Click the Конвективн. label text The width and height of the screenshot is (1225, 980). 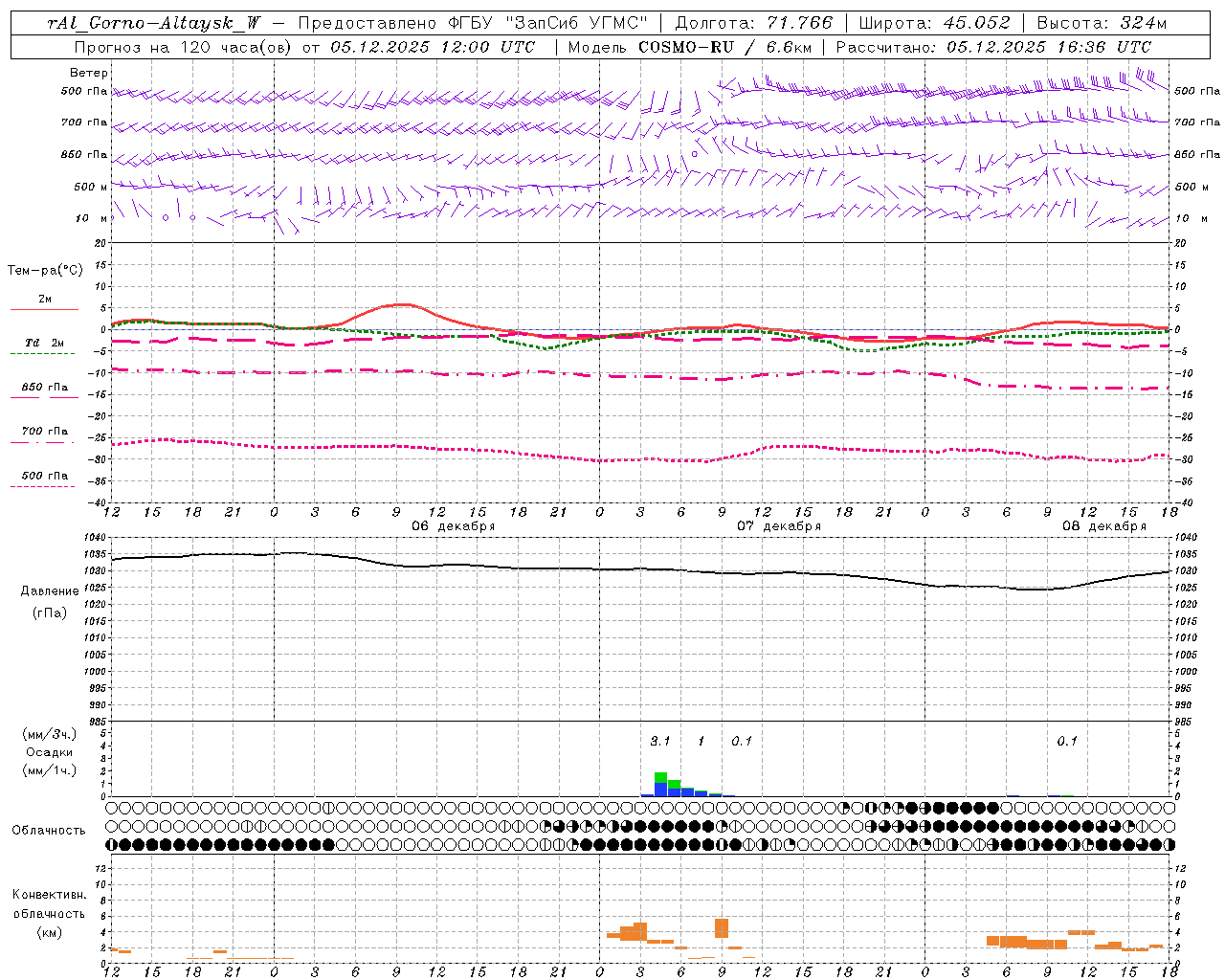pos(50,895)
